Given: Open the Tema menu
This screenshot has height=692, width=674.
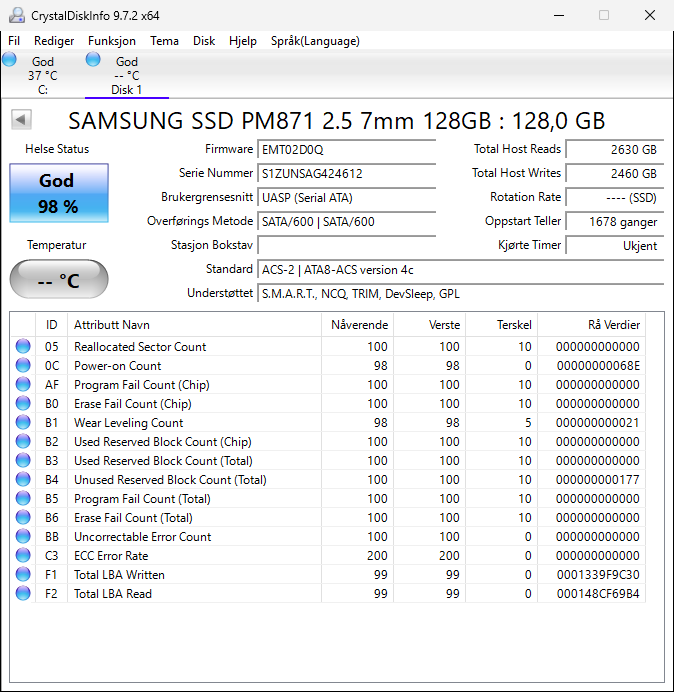Looking at the screenshot, I should pyautogui.click(x=164, y=41).
